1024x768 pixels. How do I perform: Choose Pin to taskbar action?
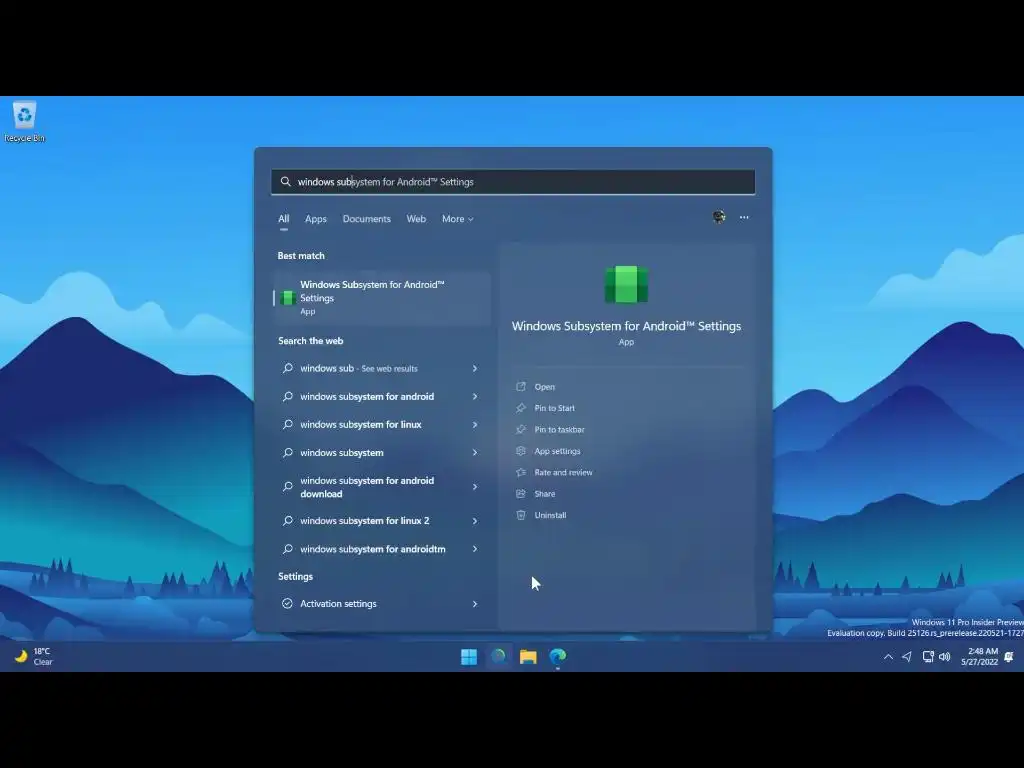click(559, 430)
